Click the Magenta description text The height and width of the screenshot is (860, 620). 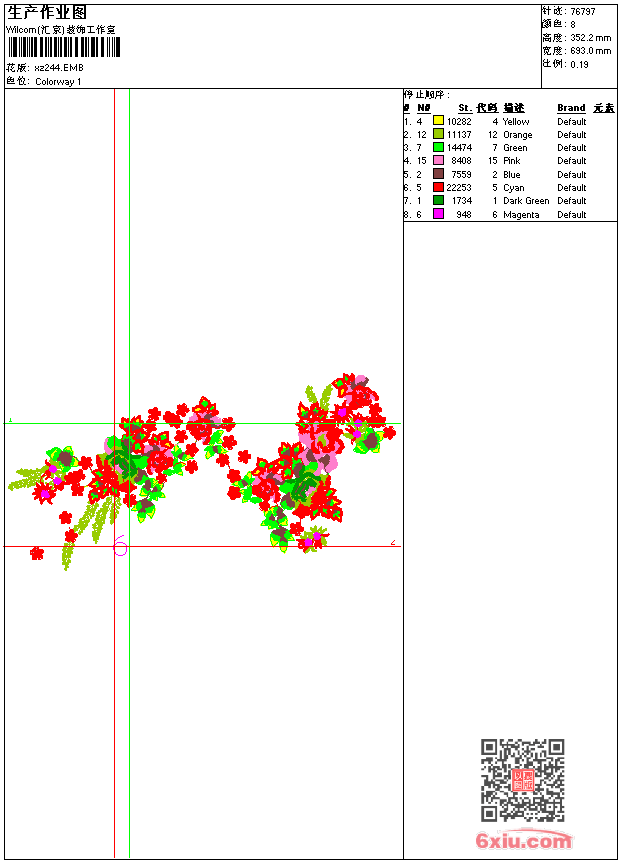521,215
